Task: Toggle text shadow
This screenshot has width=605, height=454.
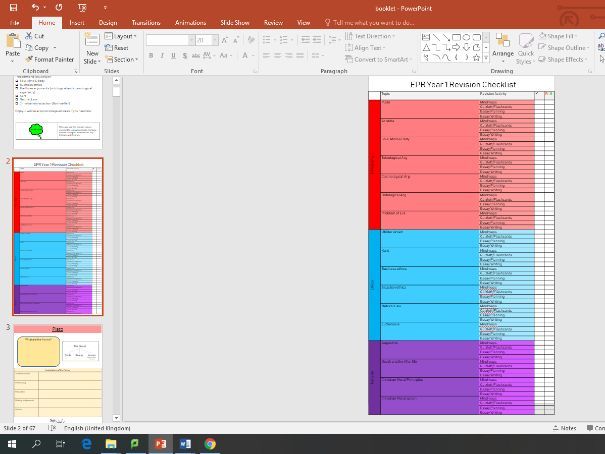Action: [185, 56]
